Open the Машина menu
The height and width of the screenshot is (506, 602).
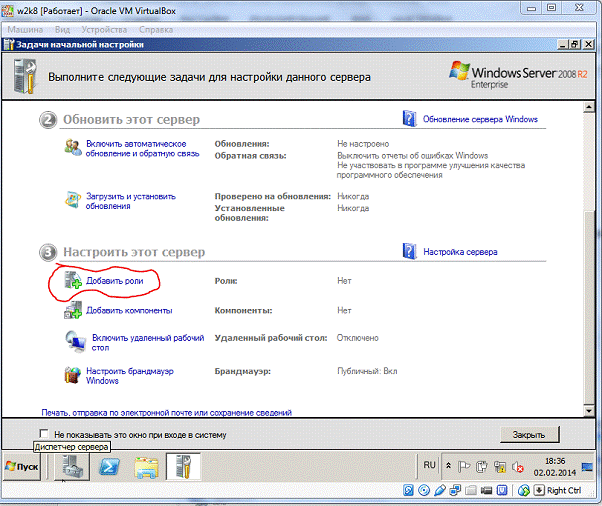25,30
